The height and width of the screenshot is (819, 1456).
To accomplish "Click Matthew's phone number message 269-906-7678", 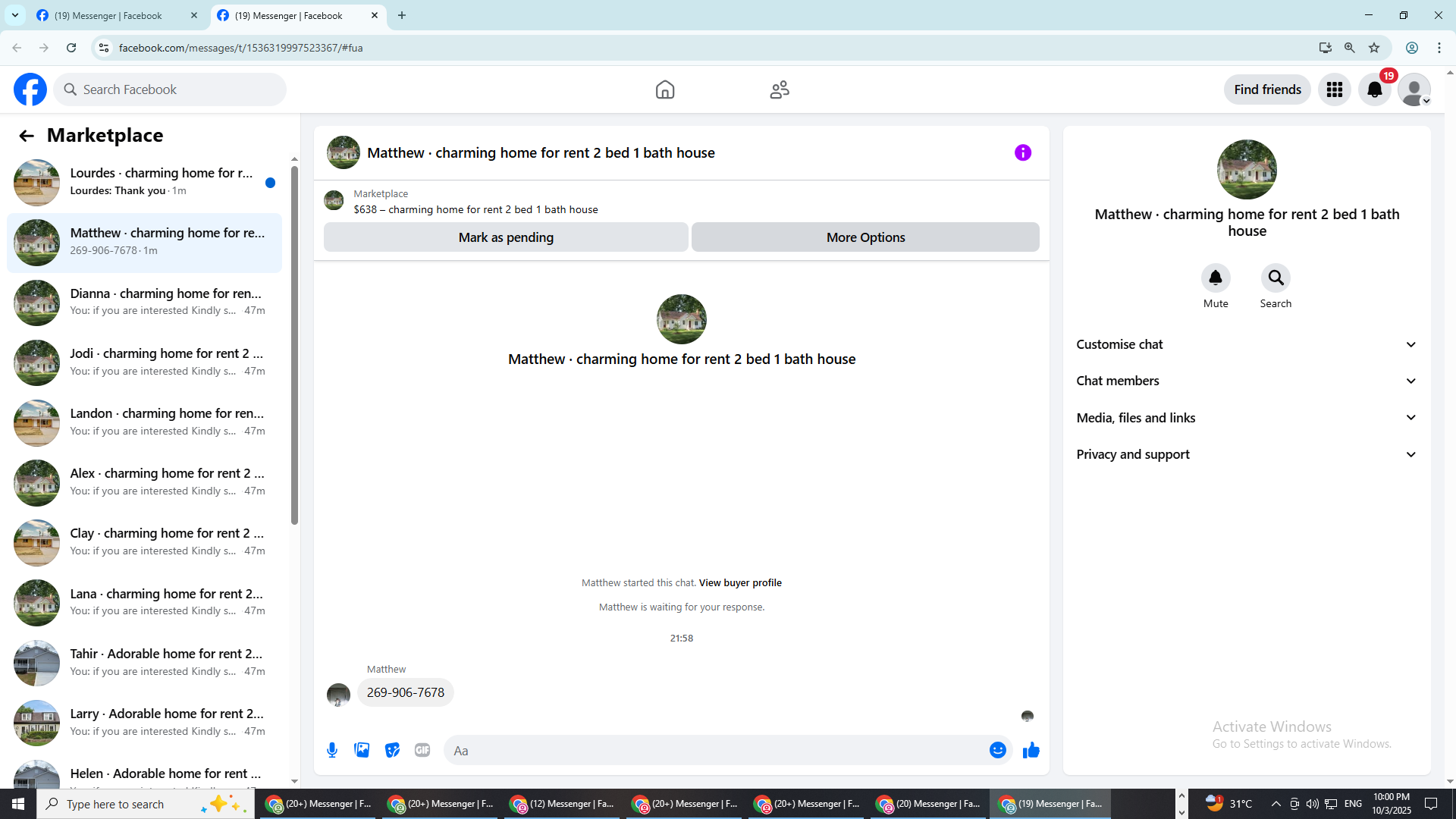I will point(406,692).
